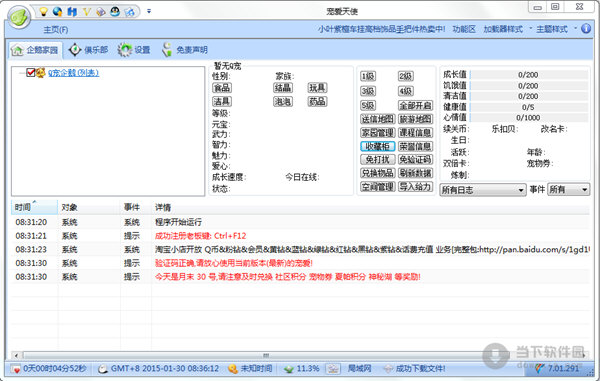
Task: Click the 功能区 menu item
Action: (x=464, y=29)
